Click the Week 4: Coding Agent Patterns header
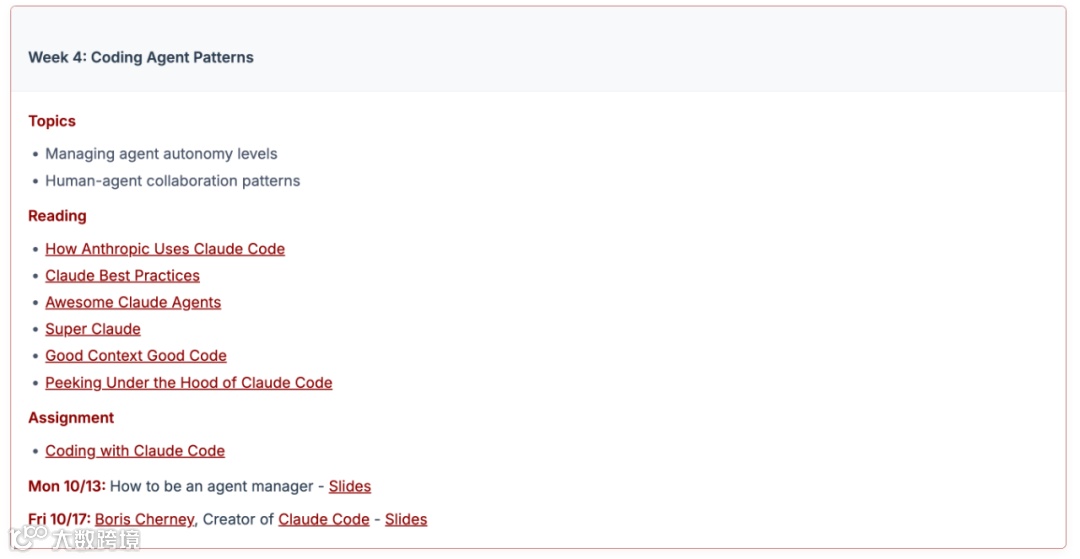 [141, 57]
